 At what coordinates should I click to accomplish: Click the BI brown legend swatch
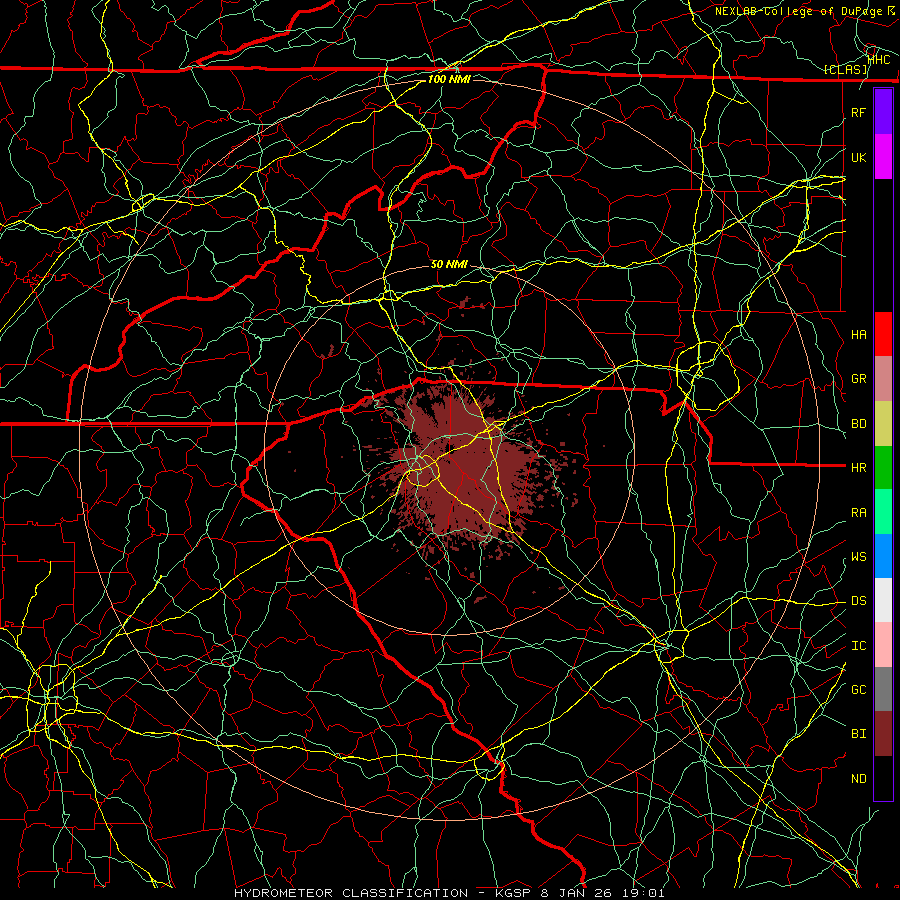[x=883, y=734]
